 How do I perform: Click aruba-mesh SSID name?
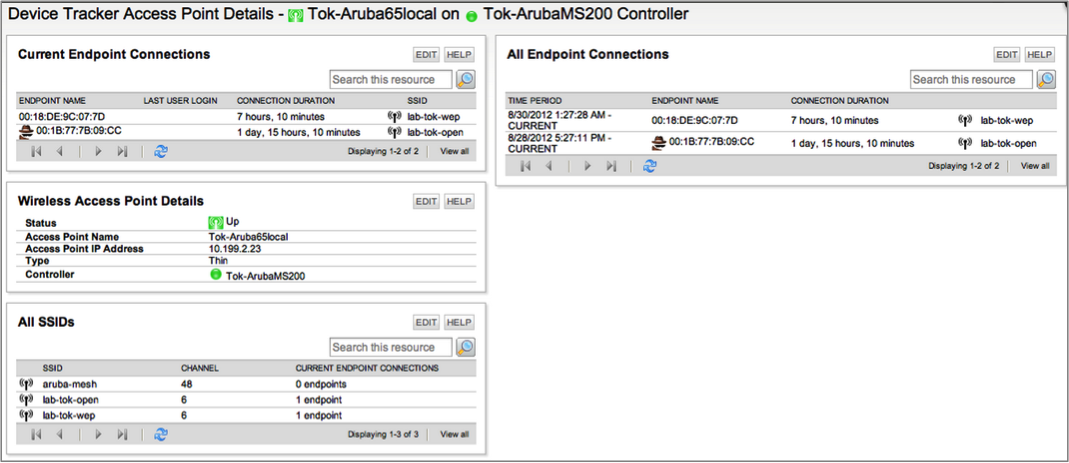[x=70, y=384]
